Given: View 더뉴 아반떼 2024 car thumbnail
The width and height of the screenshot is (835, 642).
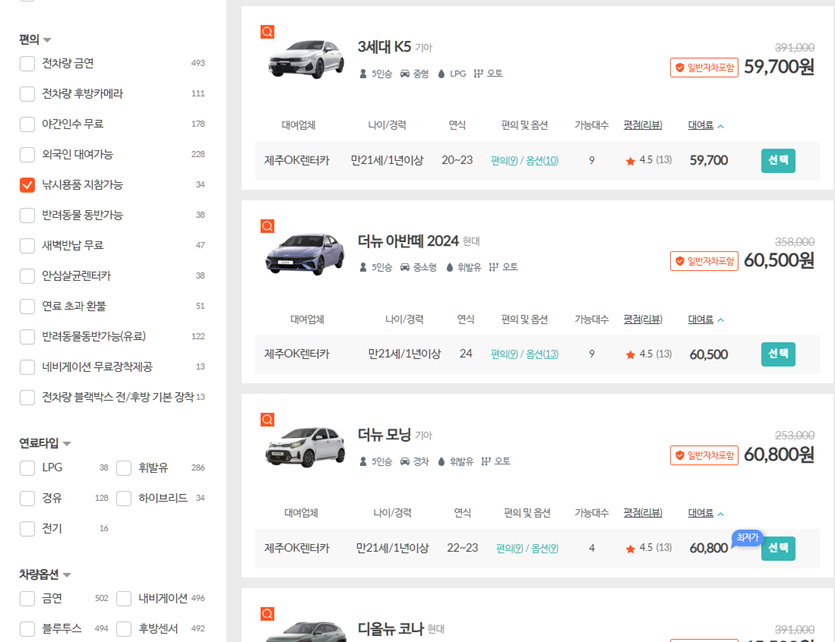Looking at the screenshot, I should tap(306, 253).
